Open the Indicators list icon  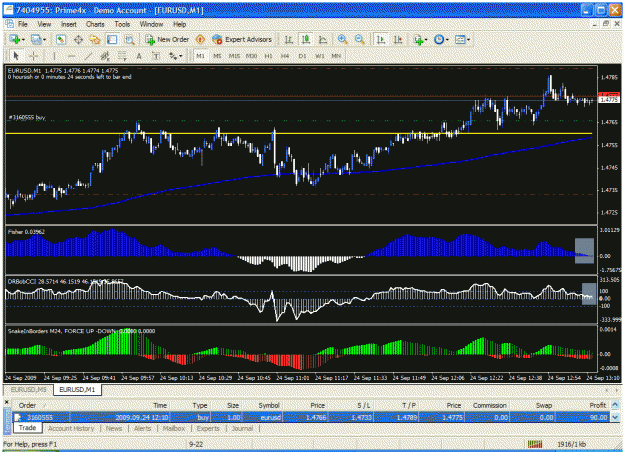click(x=418, y=39)
